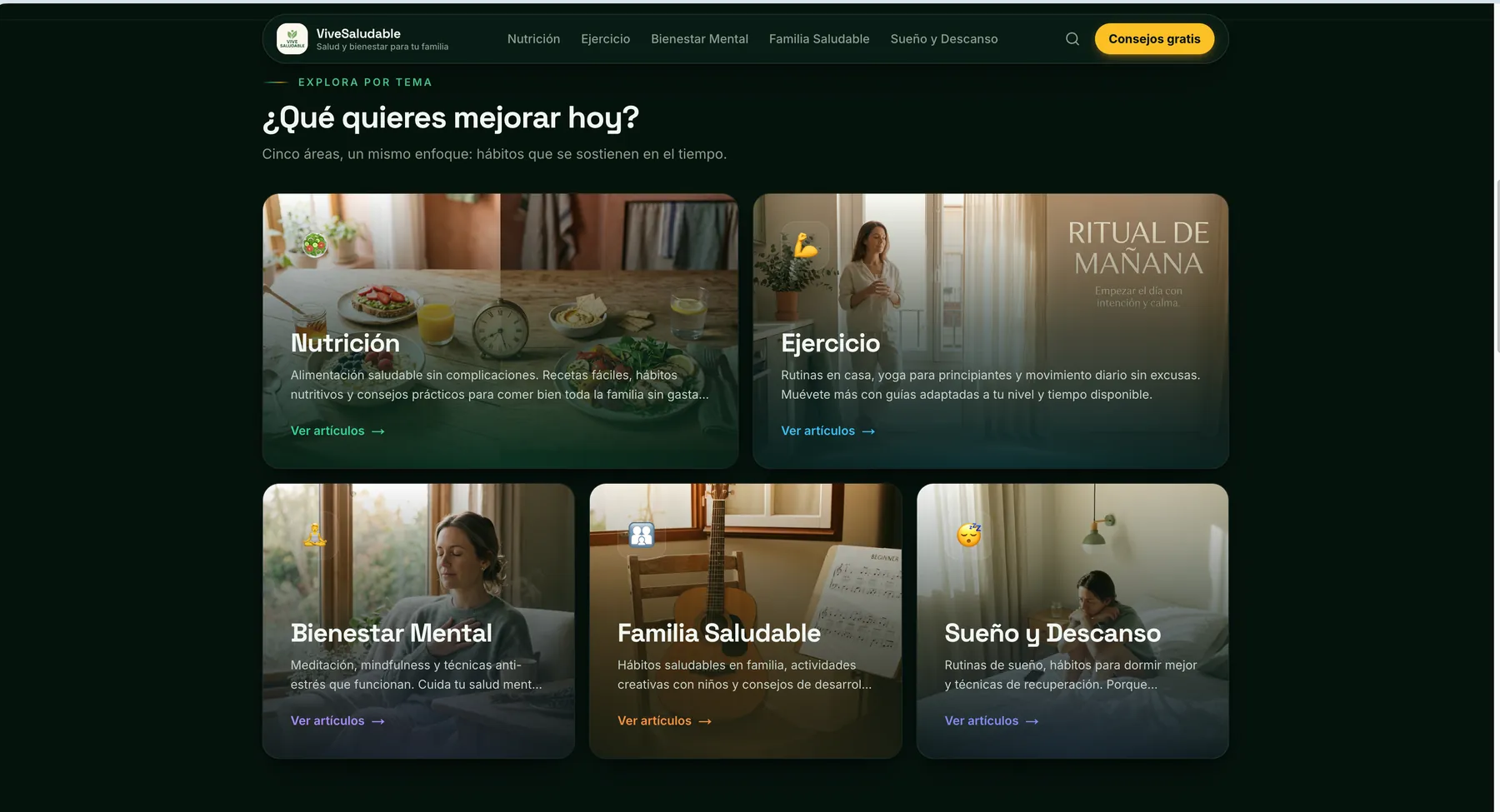Screen dimensions: 1500x812
Task: Click arrow beside Familia Saludable Ver artículos
Action: [705, 721]
